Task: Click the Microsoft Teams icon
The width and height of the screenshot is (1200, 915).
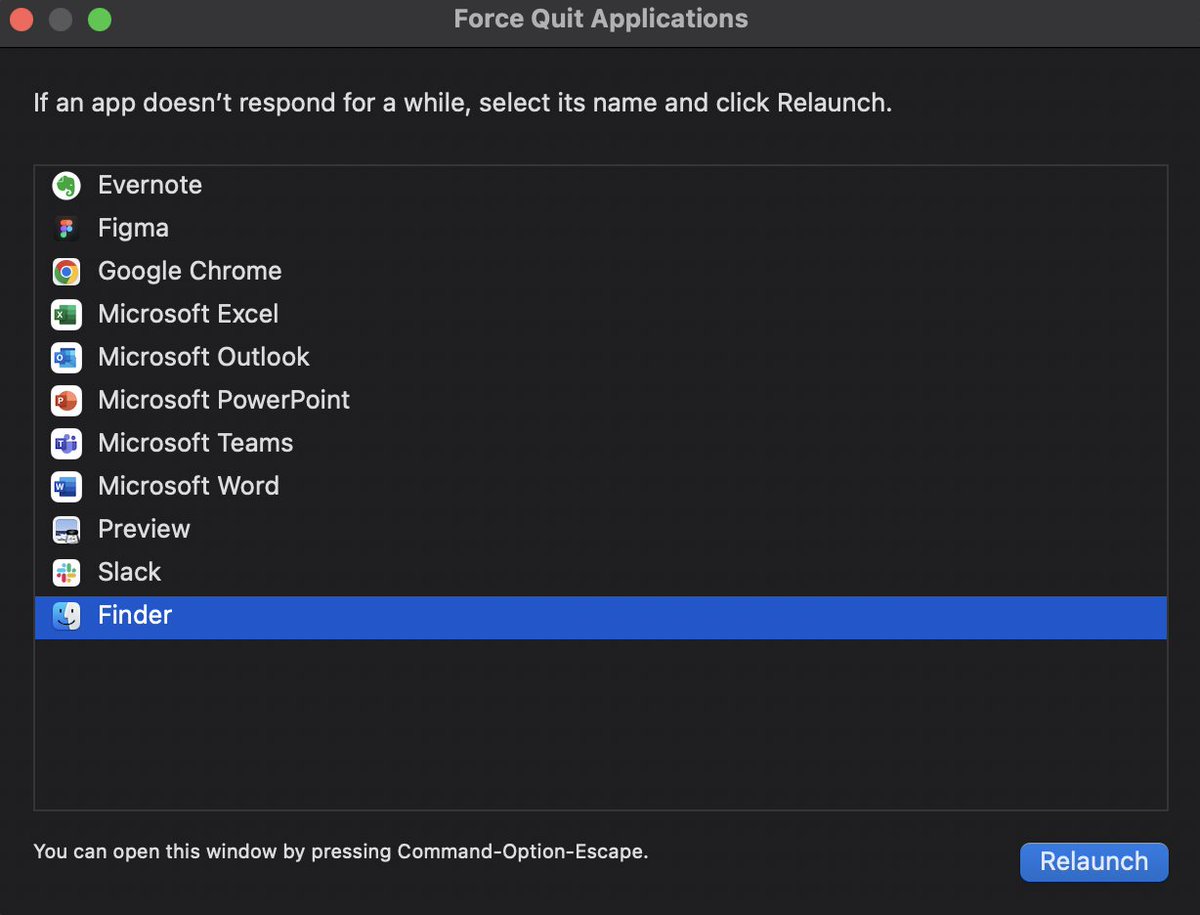Action: pyautogui.click(x=66, y=443)
